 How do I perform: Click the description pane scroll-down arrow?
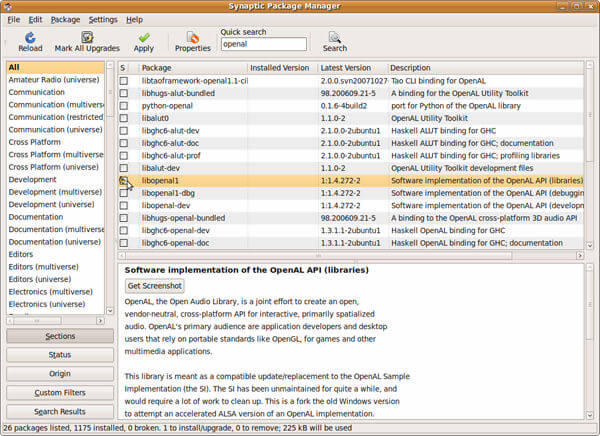(590, 415)
